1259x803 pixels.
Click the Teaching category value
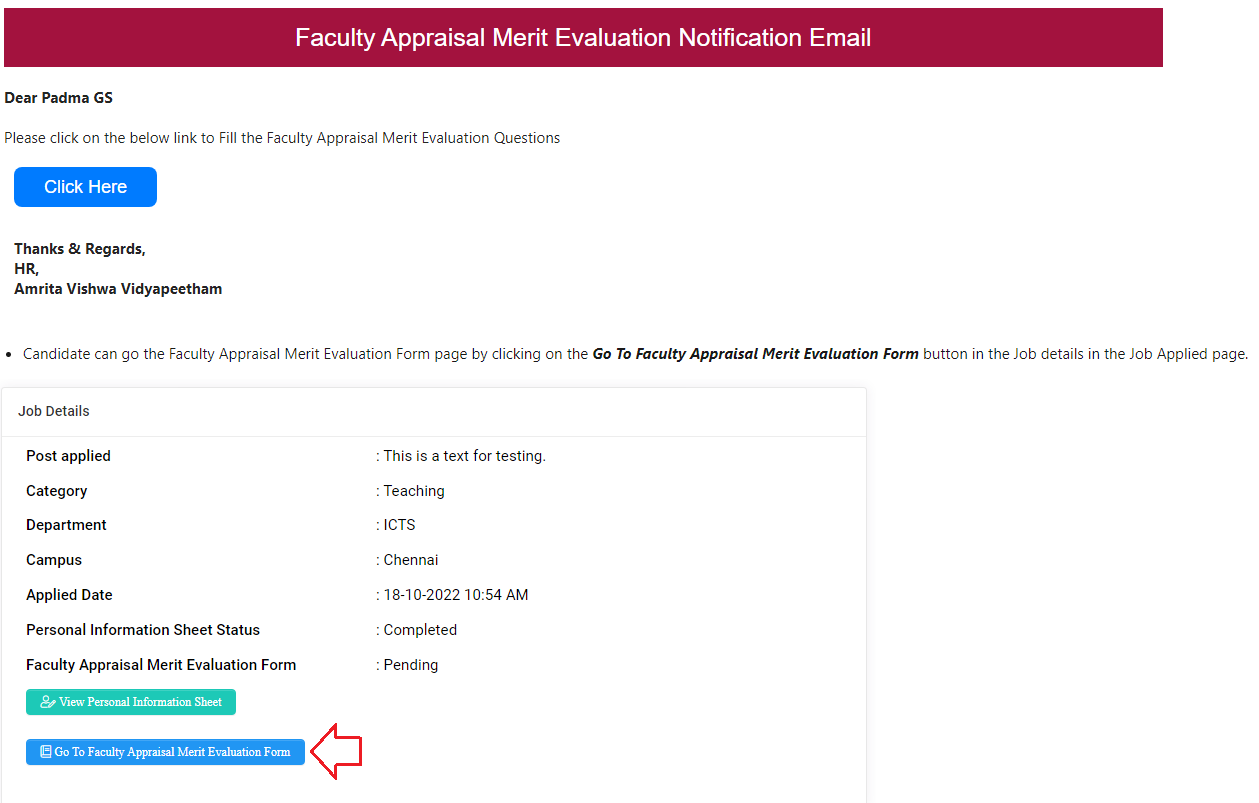coord(414,491)
